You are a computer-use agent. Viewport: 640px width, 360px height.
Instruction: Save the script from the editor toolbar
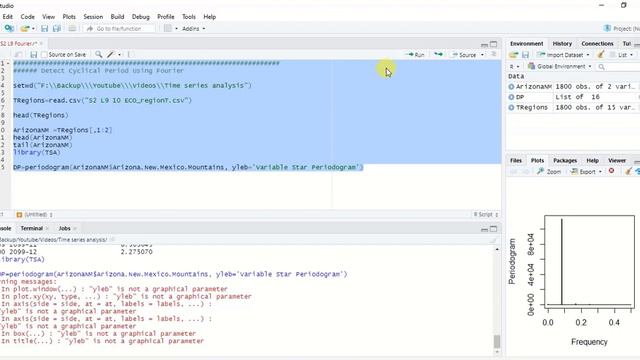[33, 54]
